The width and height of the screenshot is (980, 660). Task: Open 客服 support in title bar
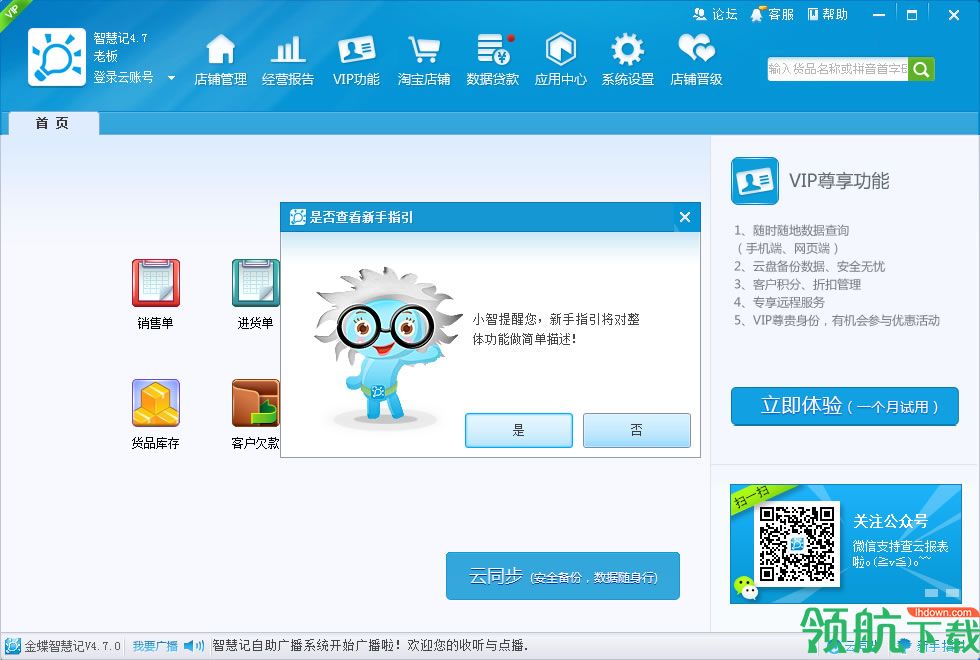pyautogui.click(x=772, y=14)
